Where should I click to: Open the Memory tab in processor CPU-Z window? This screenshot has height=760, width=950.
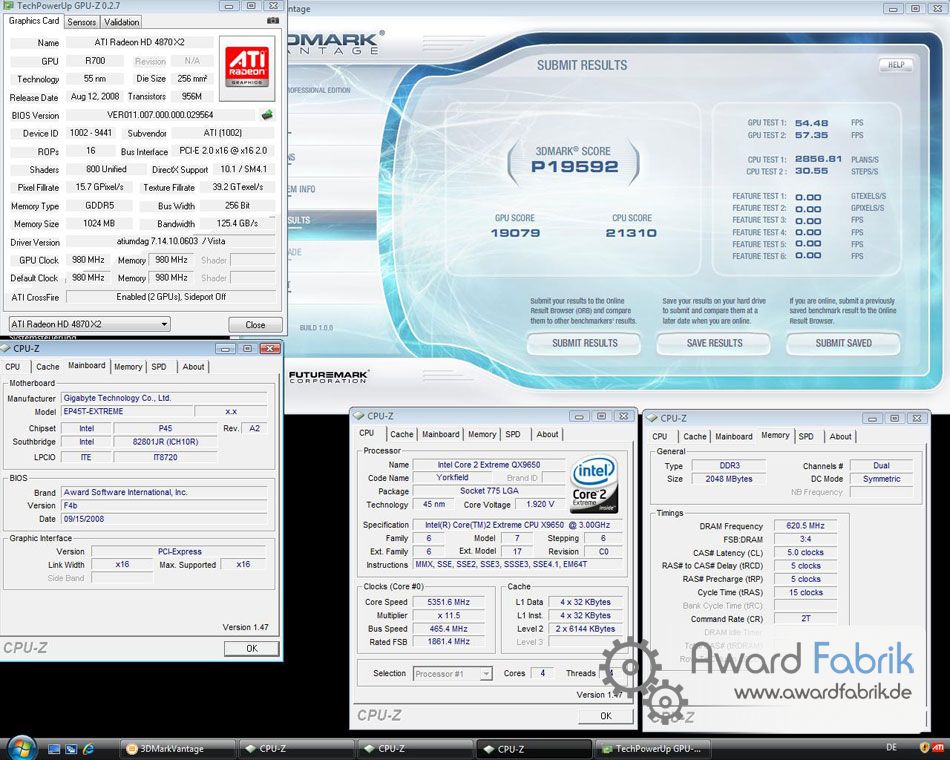click(482, 435)
